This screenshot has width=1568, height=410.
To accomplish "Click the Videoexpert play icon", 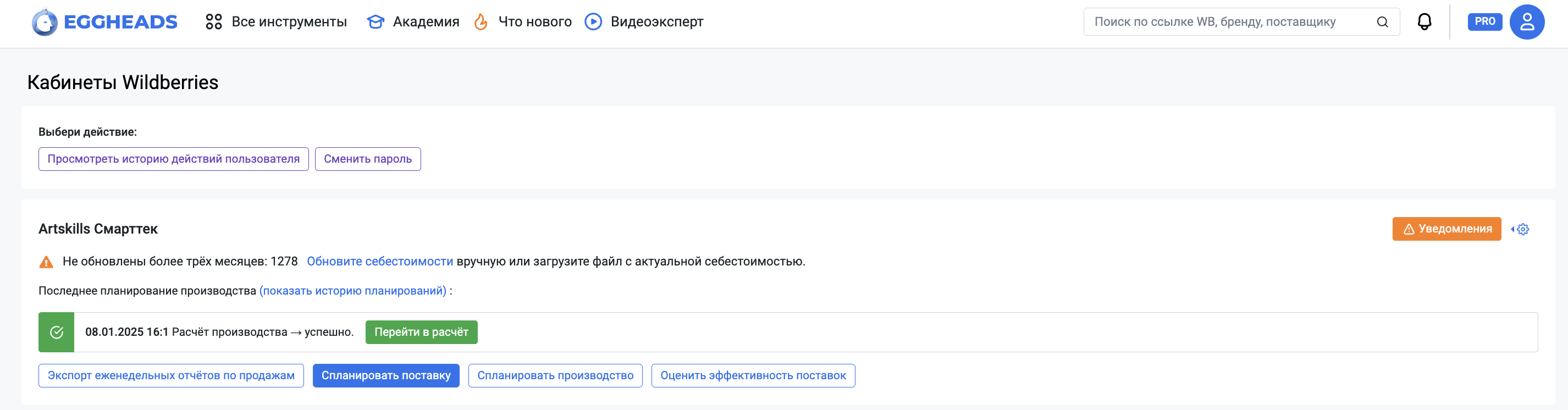I will click(x=593, y=22).
